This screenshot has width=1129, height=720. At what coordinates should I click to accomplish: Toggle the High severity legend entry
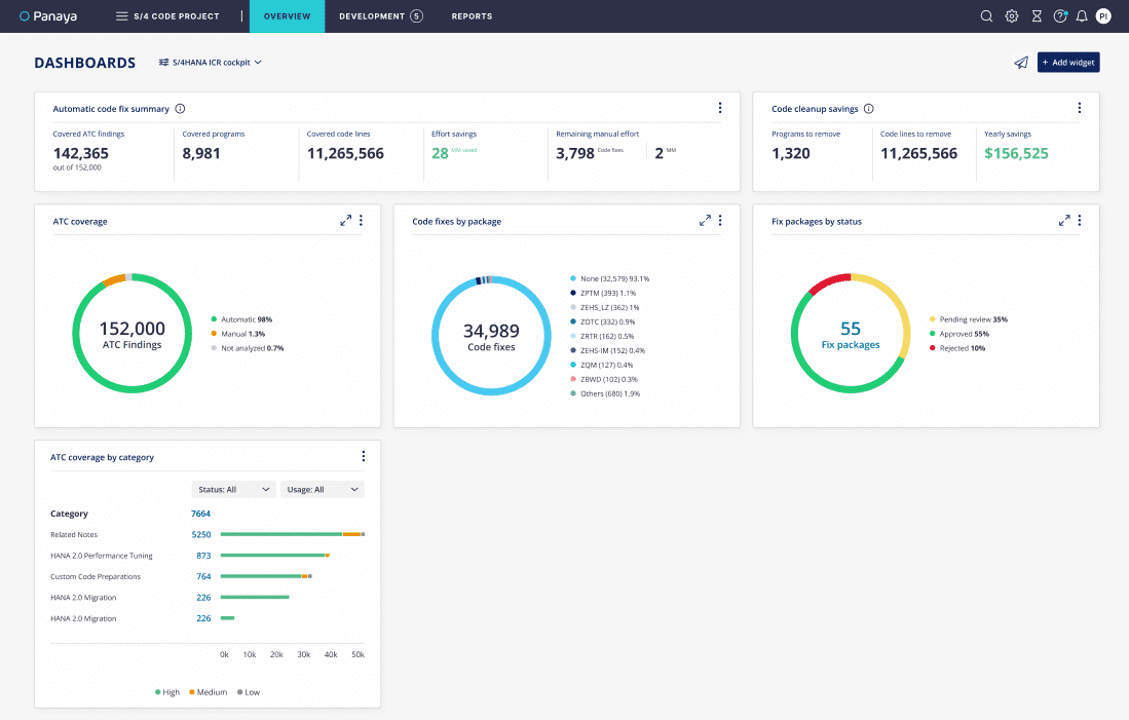pos(167,692)
